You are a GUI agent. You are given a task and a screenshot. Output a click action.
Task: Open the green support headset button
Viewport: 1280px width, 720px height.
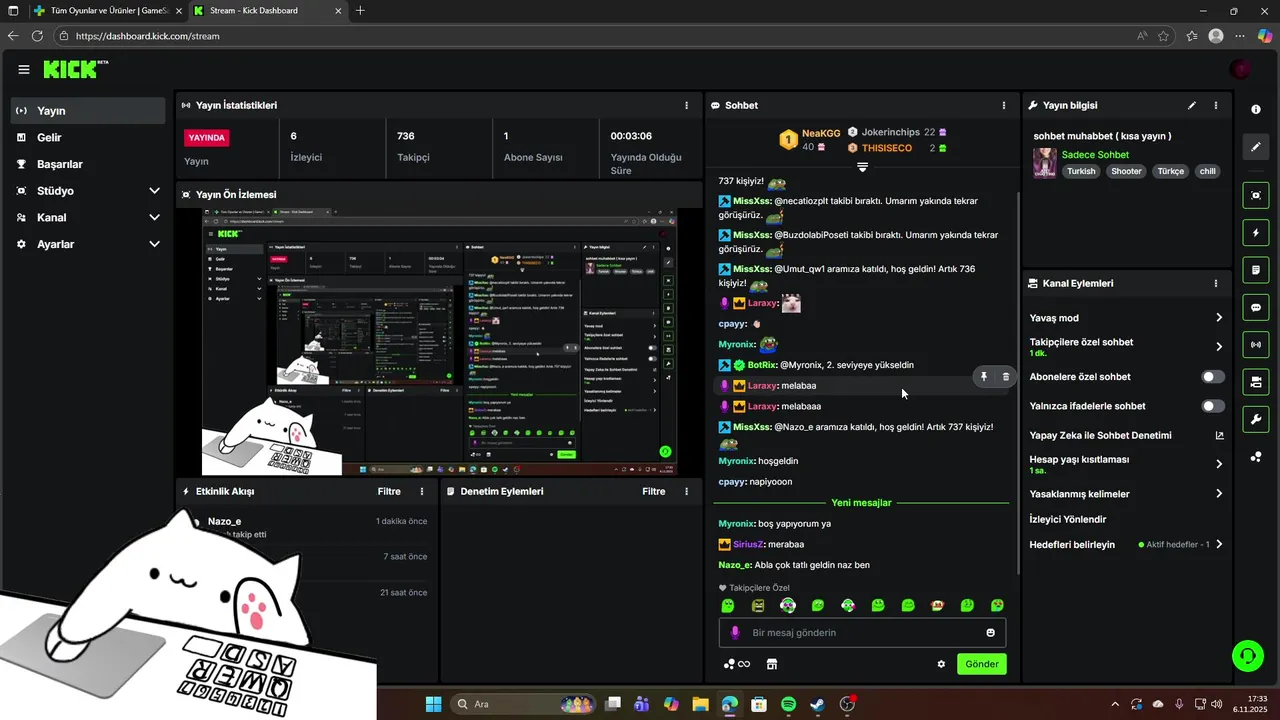(1248, 656)
